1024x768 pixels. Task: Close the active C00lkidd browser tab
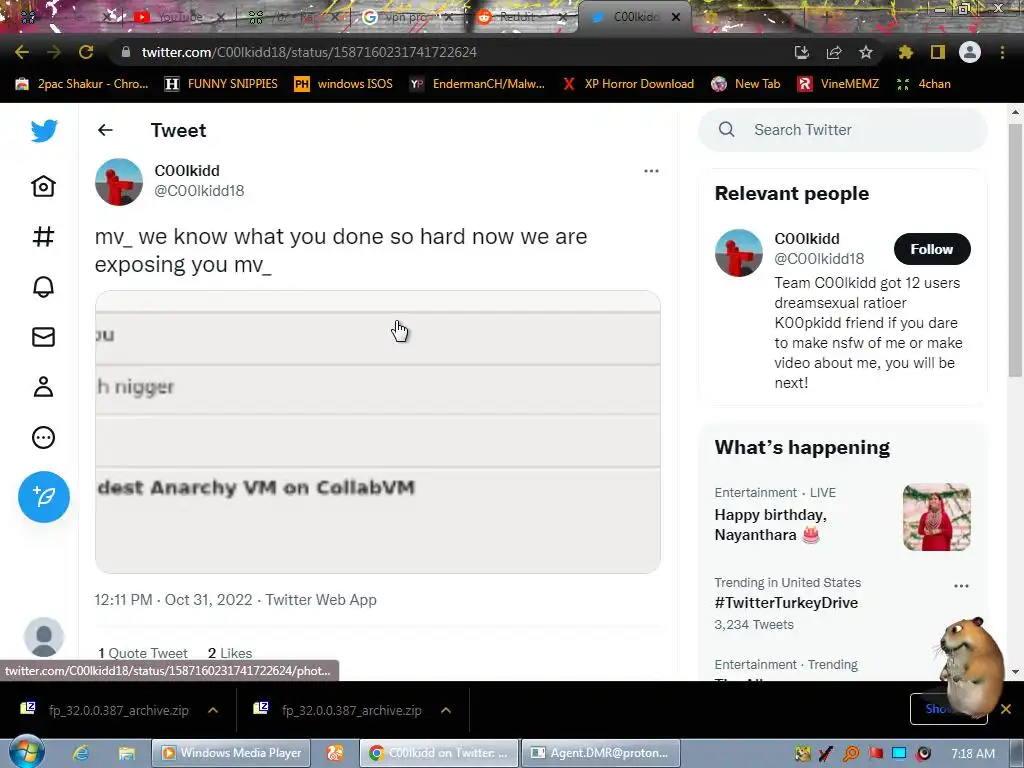(x=676, y=17)
